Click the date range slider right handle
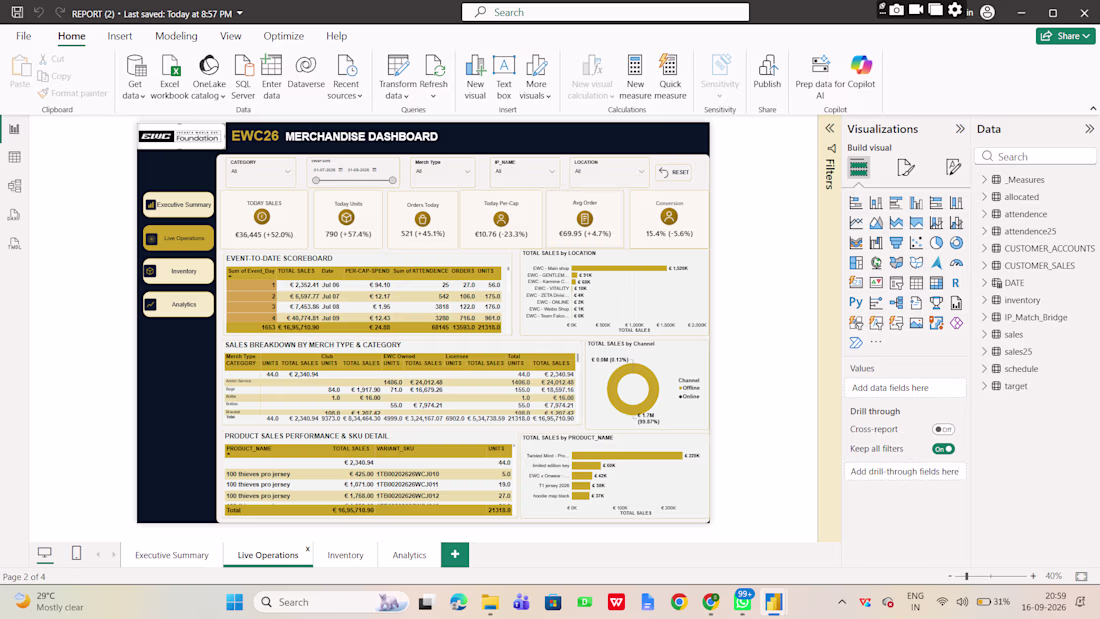 [x=392, y=180]
